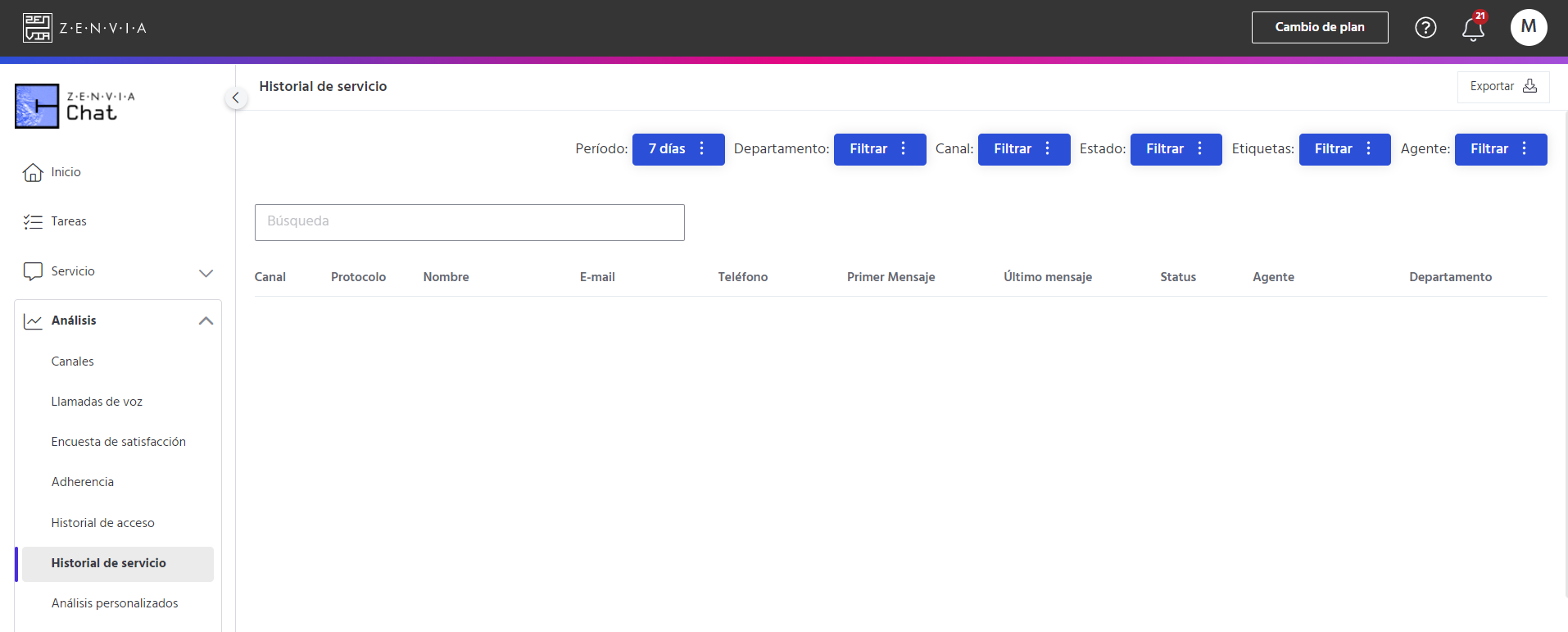The height and width of the screenshot is (632, 1568).
Task: Open Llamadas de voz analysis
Action: [97, 402]
